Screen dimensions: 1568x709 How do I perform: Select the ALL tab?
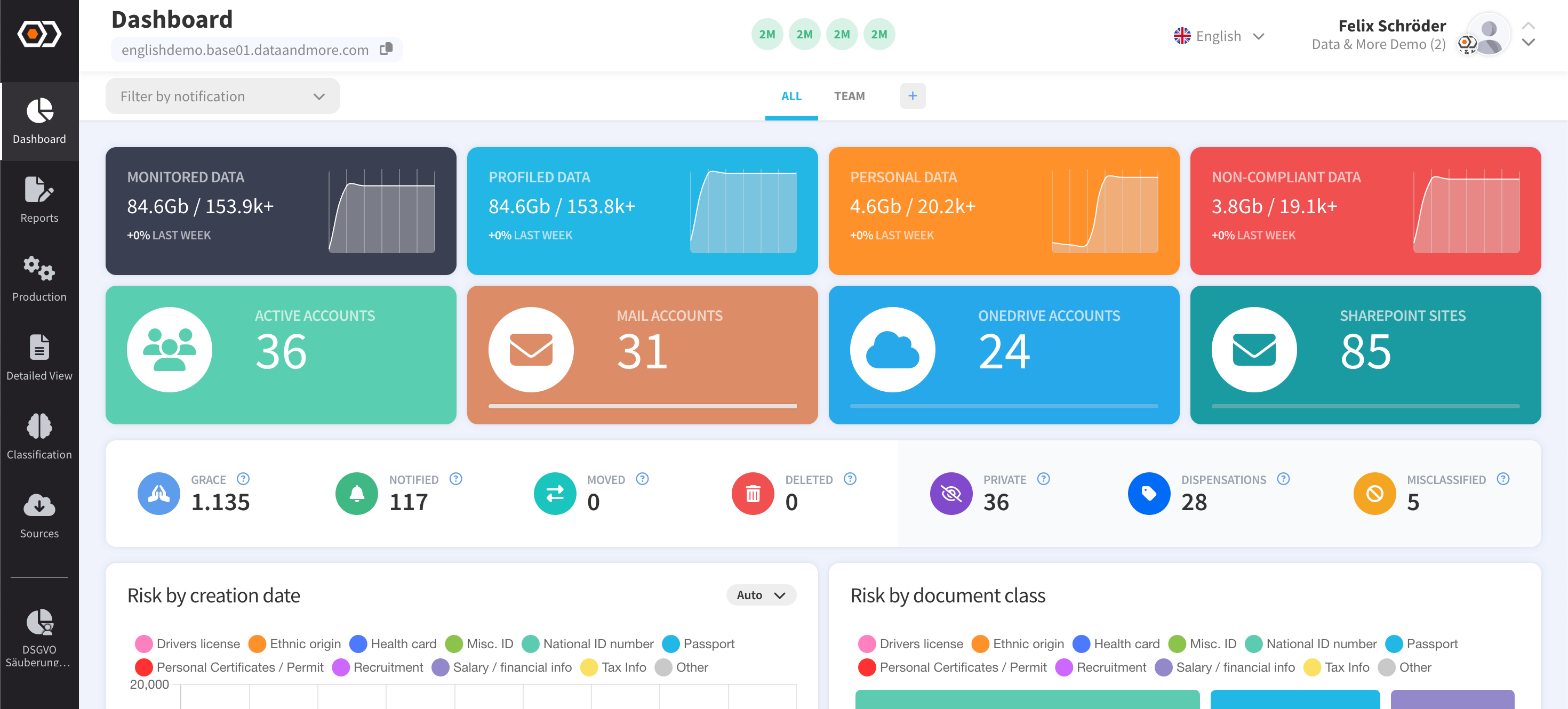pos(791,96)
